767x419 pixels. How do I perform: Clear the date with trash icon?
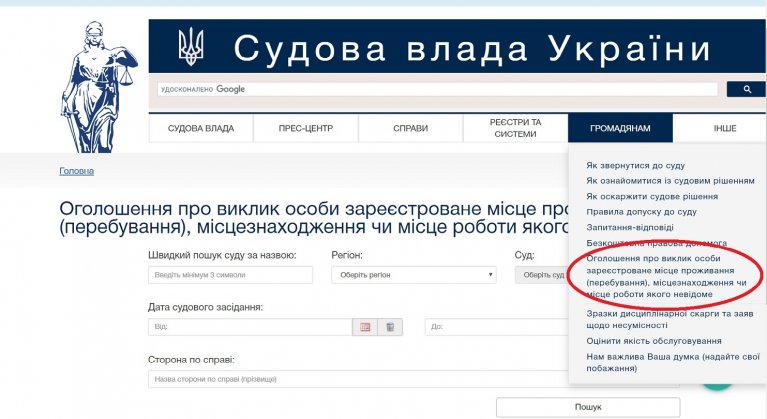(x=390, y=326)
